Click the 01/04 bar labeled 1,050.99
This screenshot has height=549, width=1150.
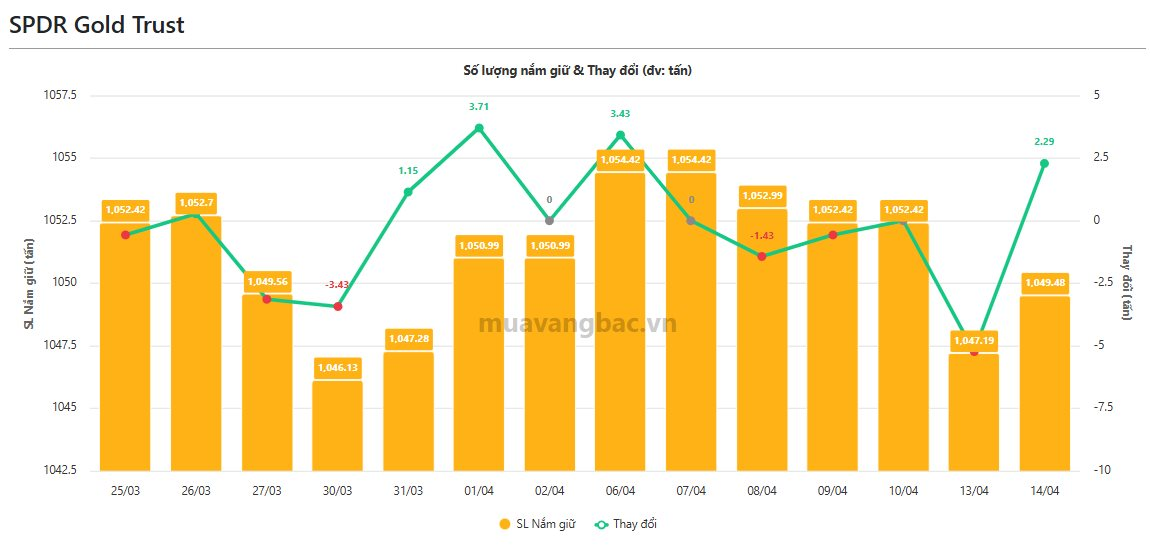pos(479,364)
